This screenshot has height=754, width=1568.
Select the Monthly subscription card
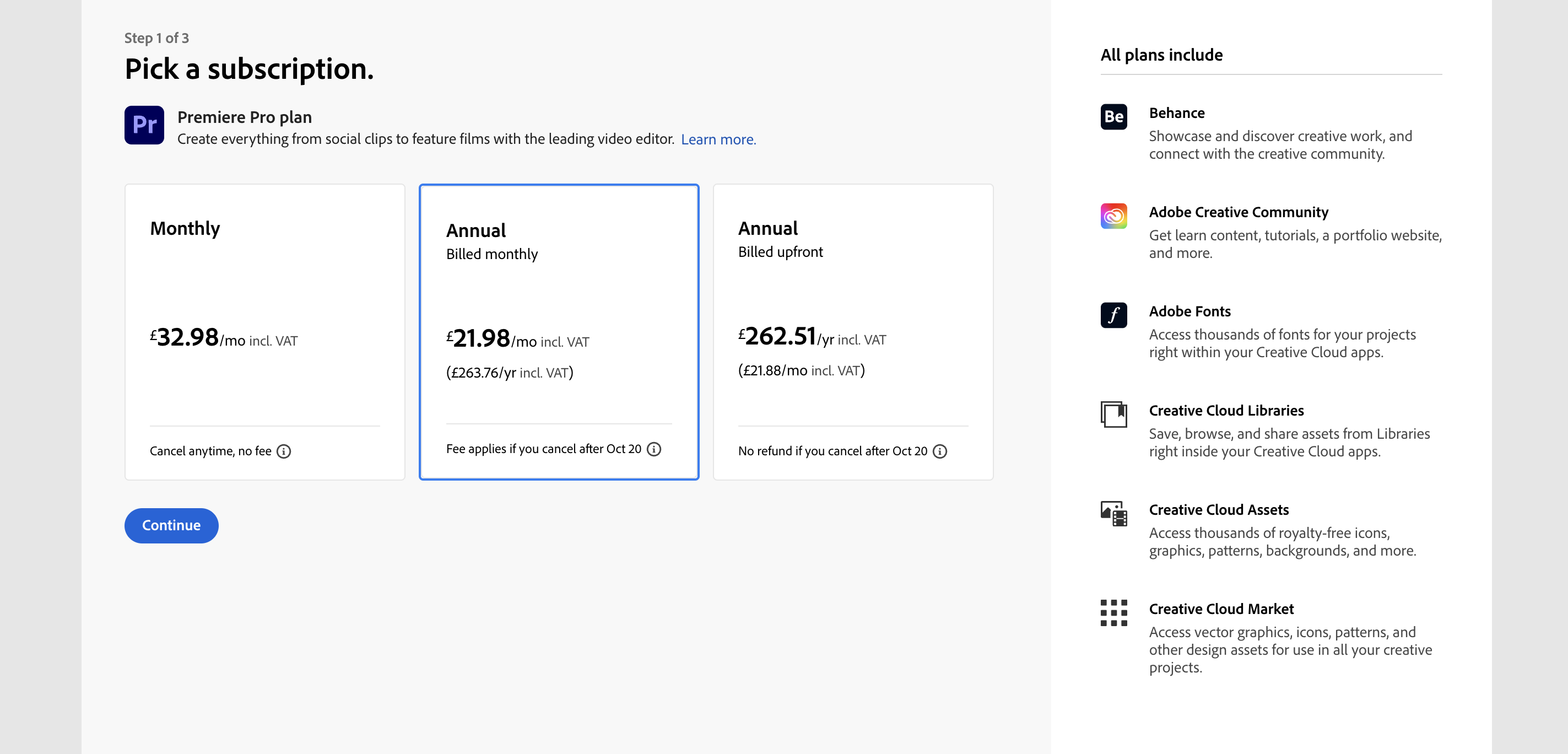[x=265, y=332]
